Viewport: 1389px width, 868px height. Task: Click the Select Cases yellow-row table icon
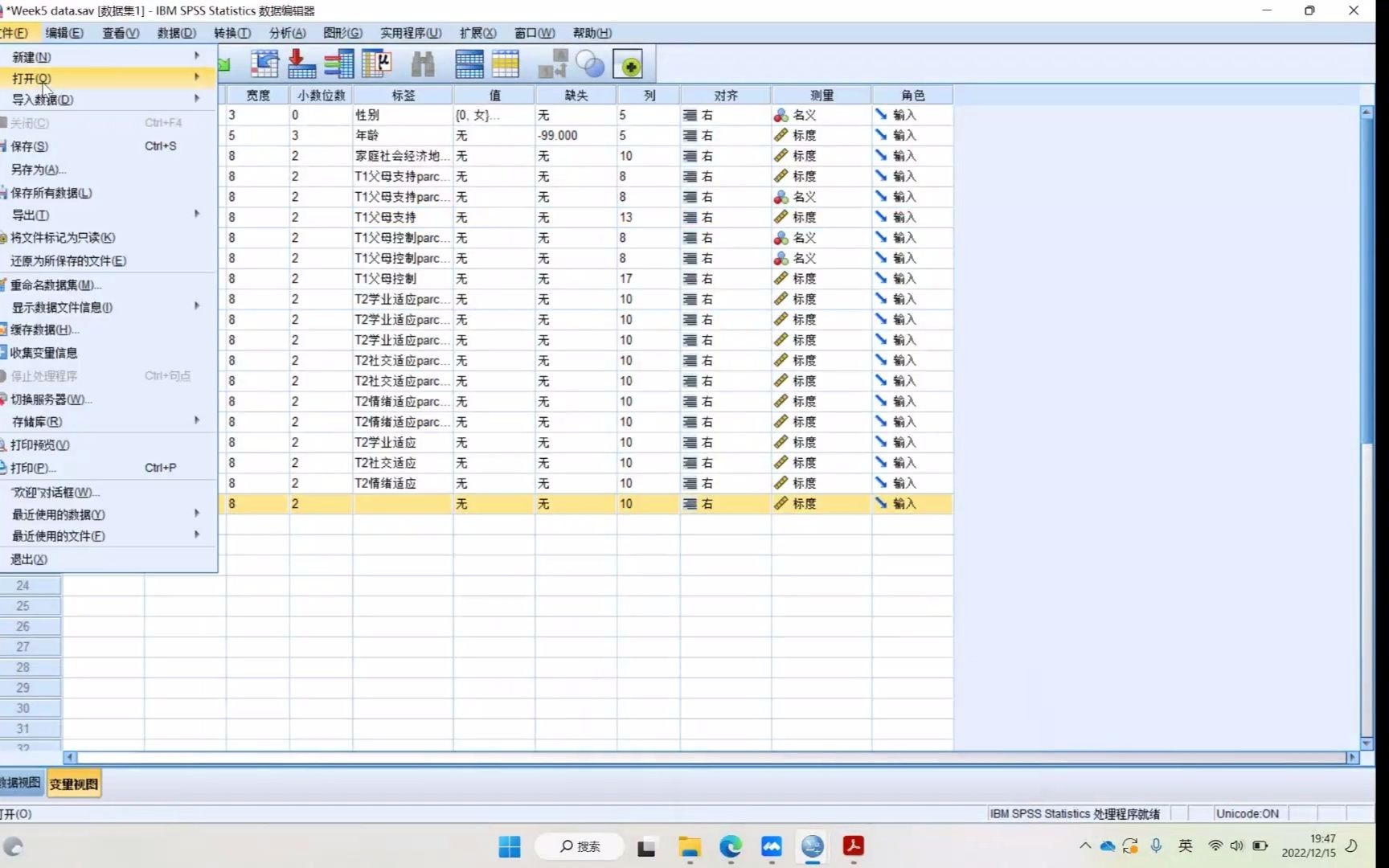pos(506,63)
